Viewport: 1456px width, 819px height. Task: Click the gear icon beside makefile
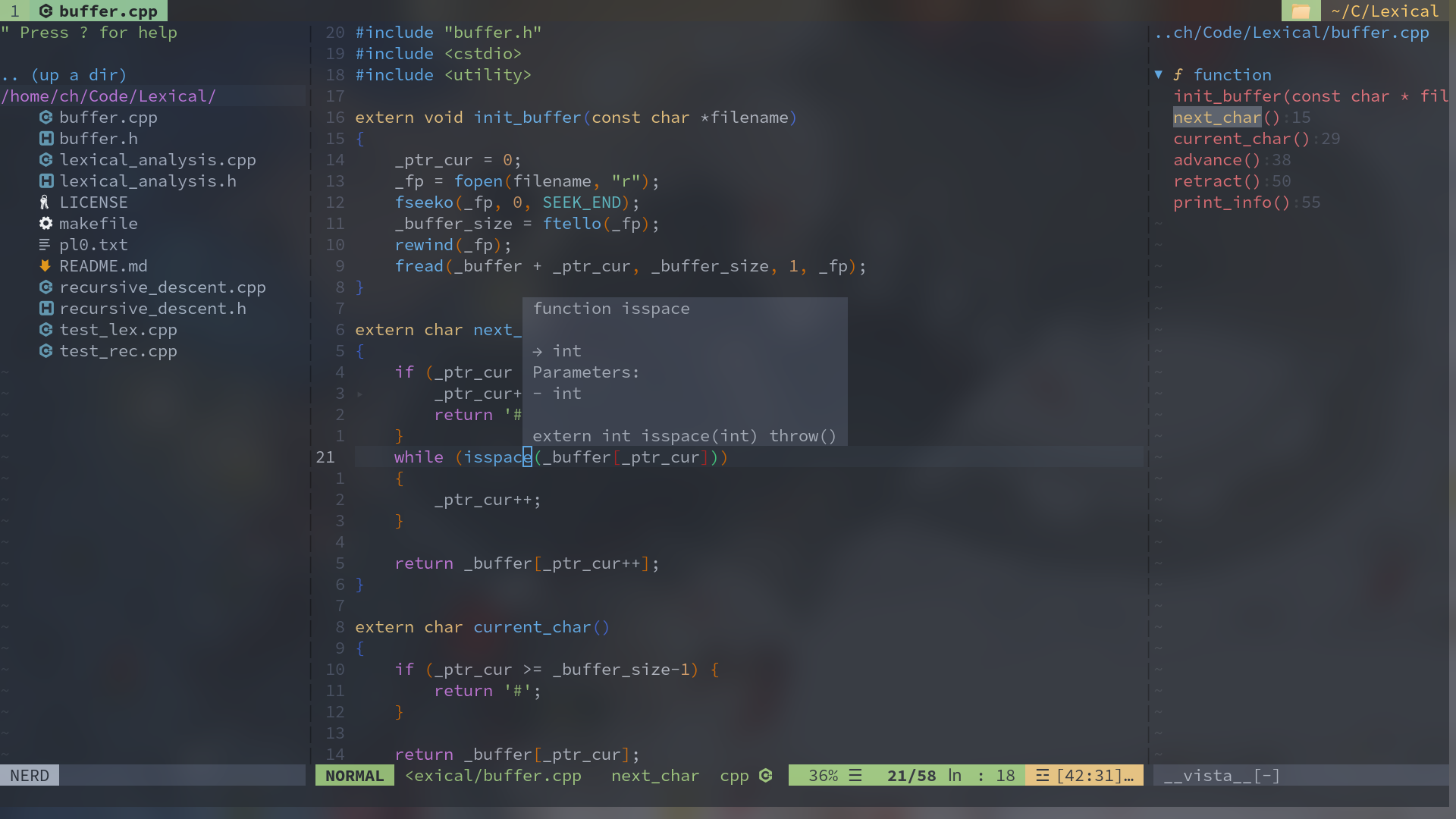tap(45, 224)
